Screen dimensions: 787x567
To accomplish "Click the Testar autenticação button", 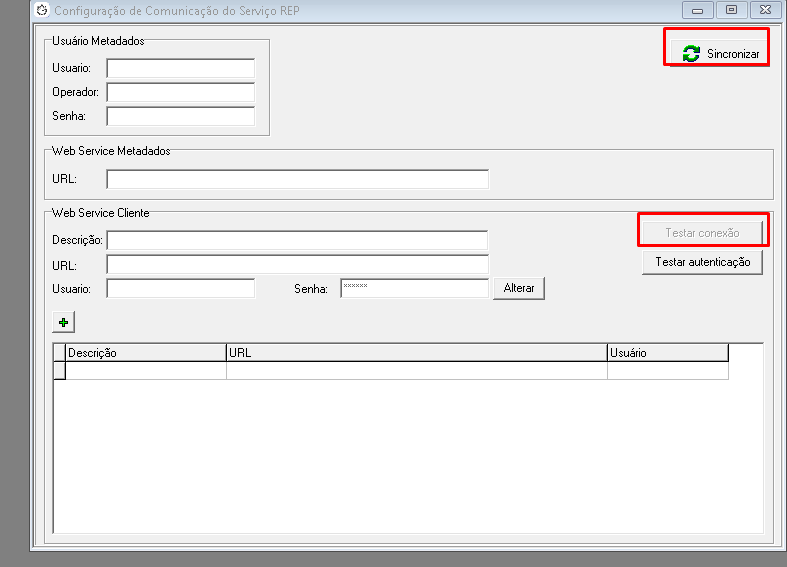I will (x=702, y=262).
